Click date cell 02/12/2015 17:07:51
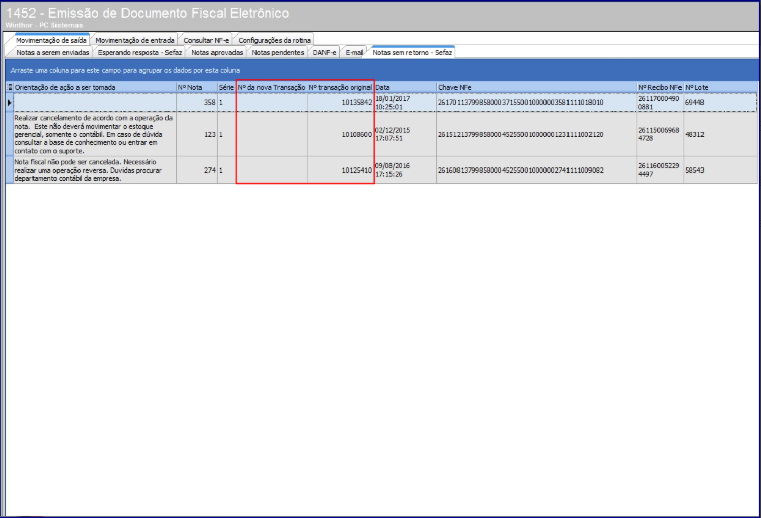 coord(405,134)
